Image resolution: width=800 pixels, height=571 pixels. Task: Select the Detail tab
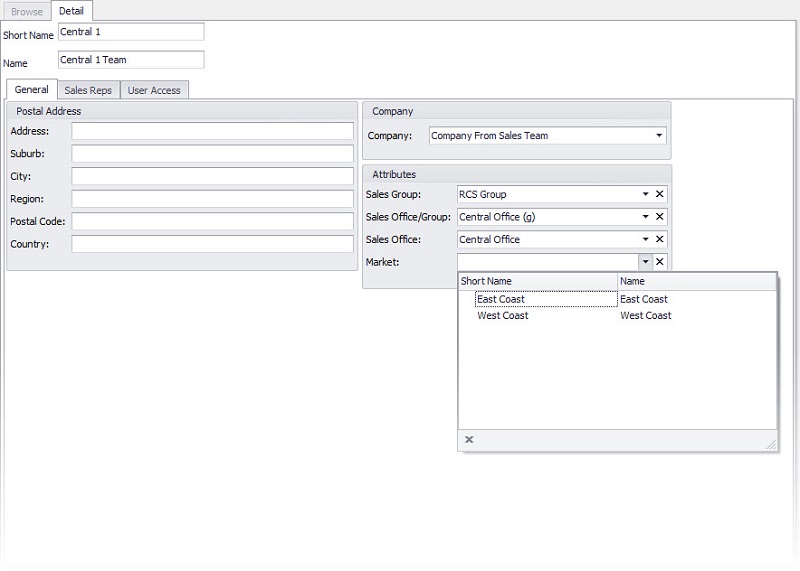pos(71,11)
